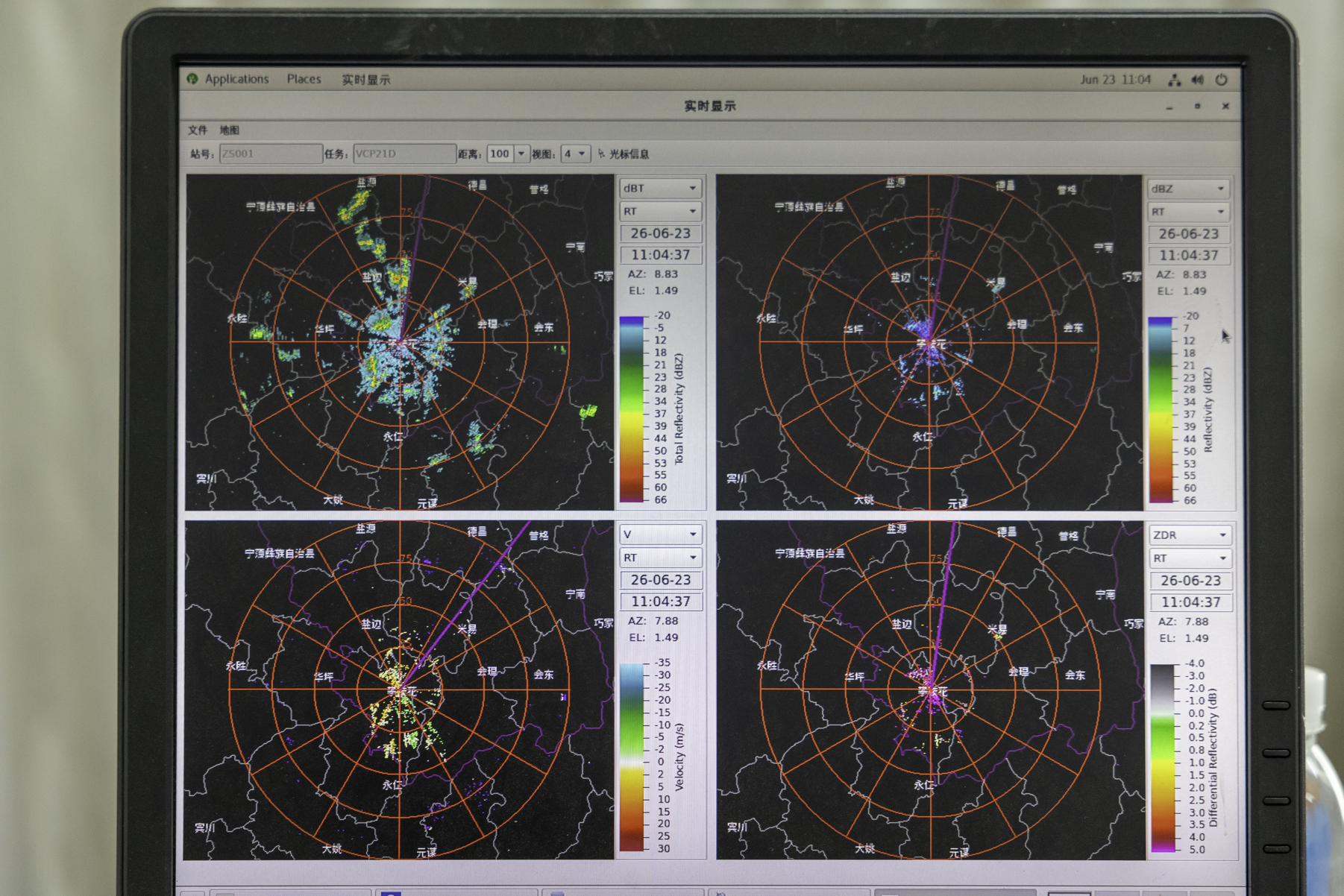This screenshot has width=1344, height=896.
Task: Click the 任务 VCP21D input field
Action: [x=404, y=154]
